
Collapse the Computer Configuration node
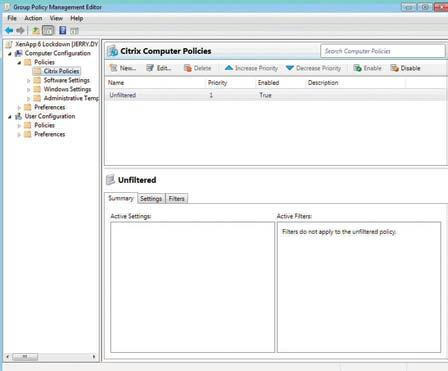10,53
